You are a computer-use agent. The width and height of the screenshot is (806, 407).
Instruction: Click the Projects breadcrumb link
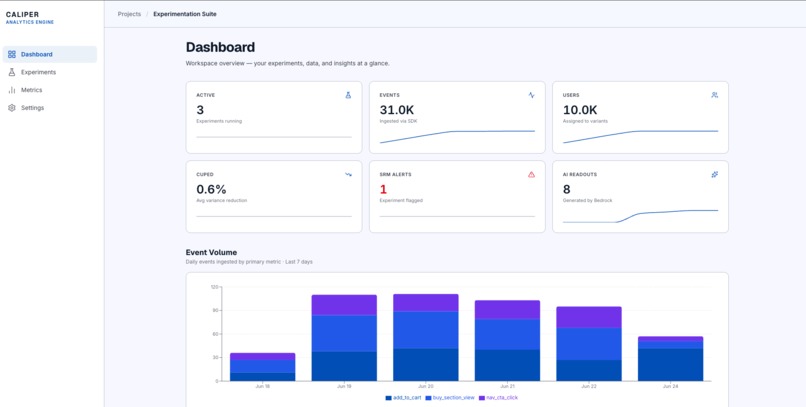pyautogui.click(x=129, y=14)
